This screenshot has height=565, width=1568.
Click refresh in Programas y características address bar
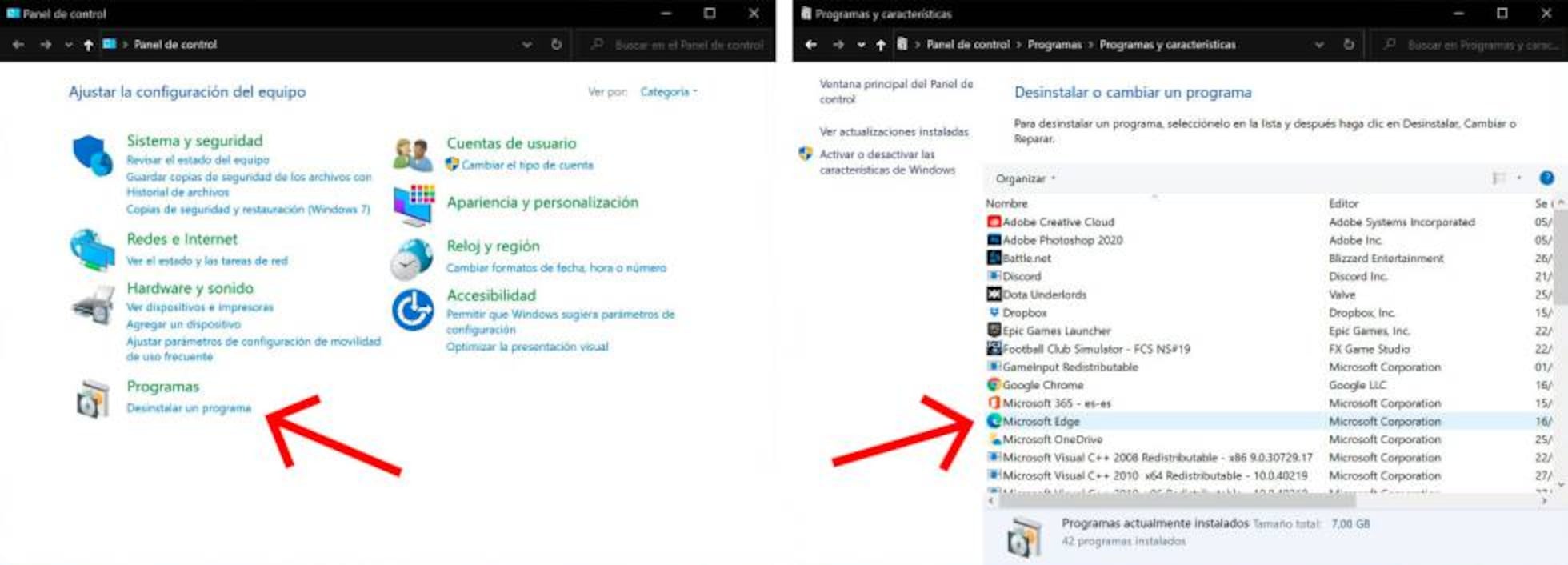[1349, 45]
